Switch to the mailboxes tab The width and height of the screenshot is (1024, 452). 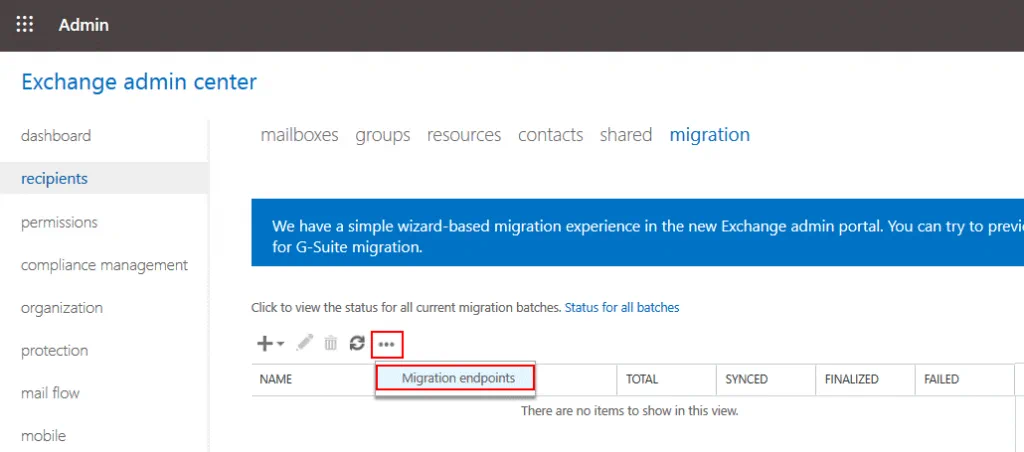coord(299,135)
